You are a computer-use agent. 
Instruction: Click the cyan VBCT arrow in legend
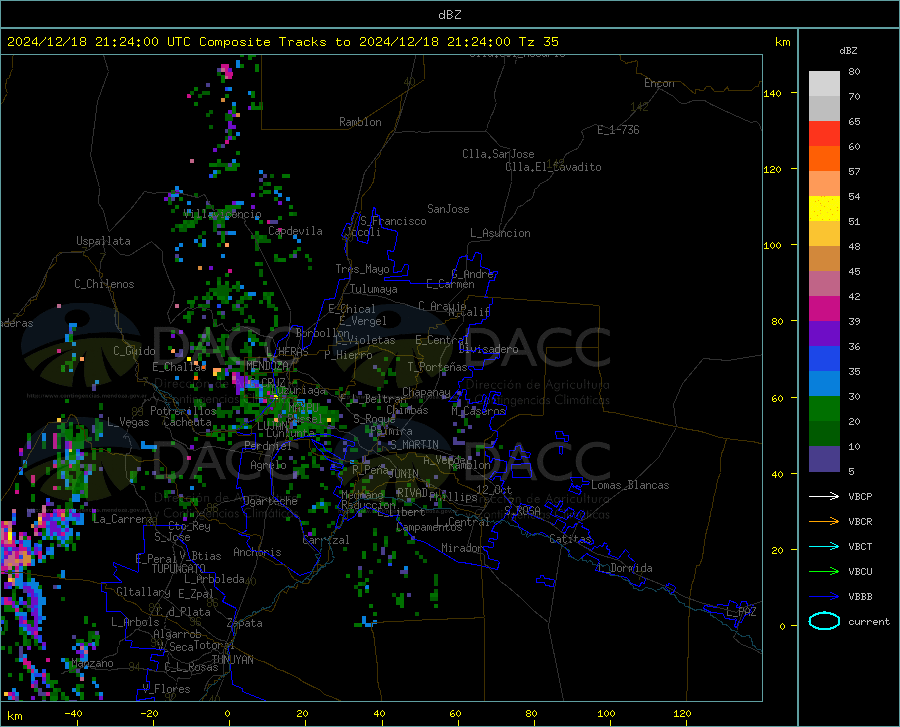point(824,546)
